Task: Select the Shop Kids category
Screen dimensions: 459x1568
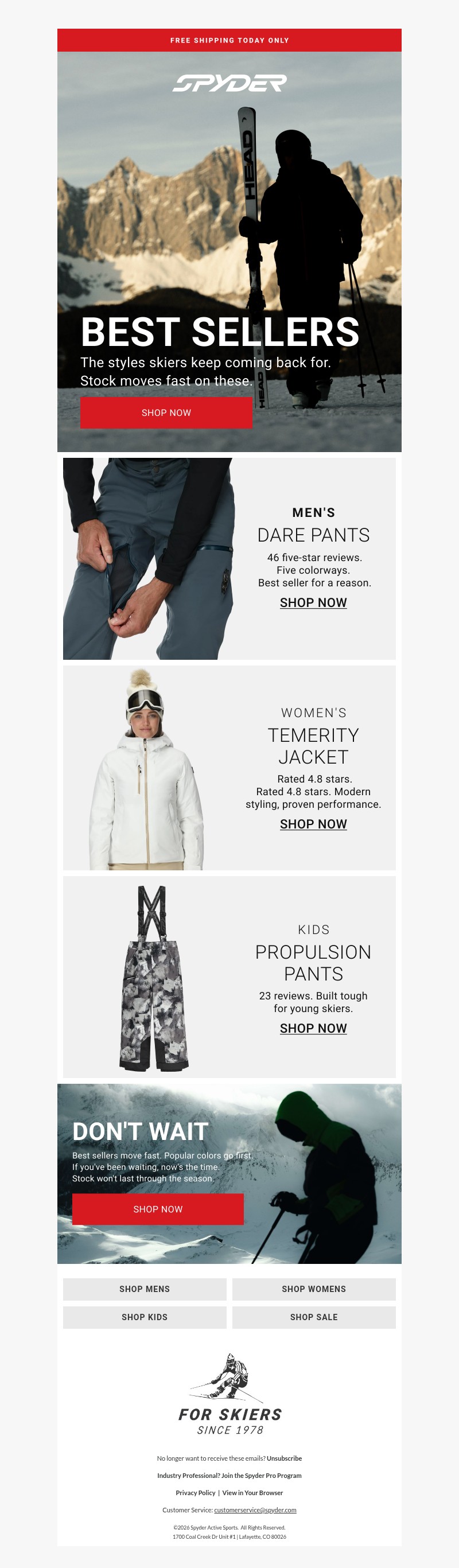Action: pos(145,1317)
